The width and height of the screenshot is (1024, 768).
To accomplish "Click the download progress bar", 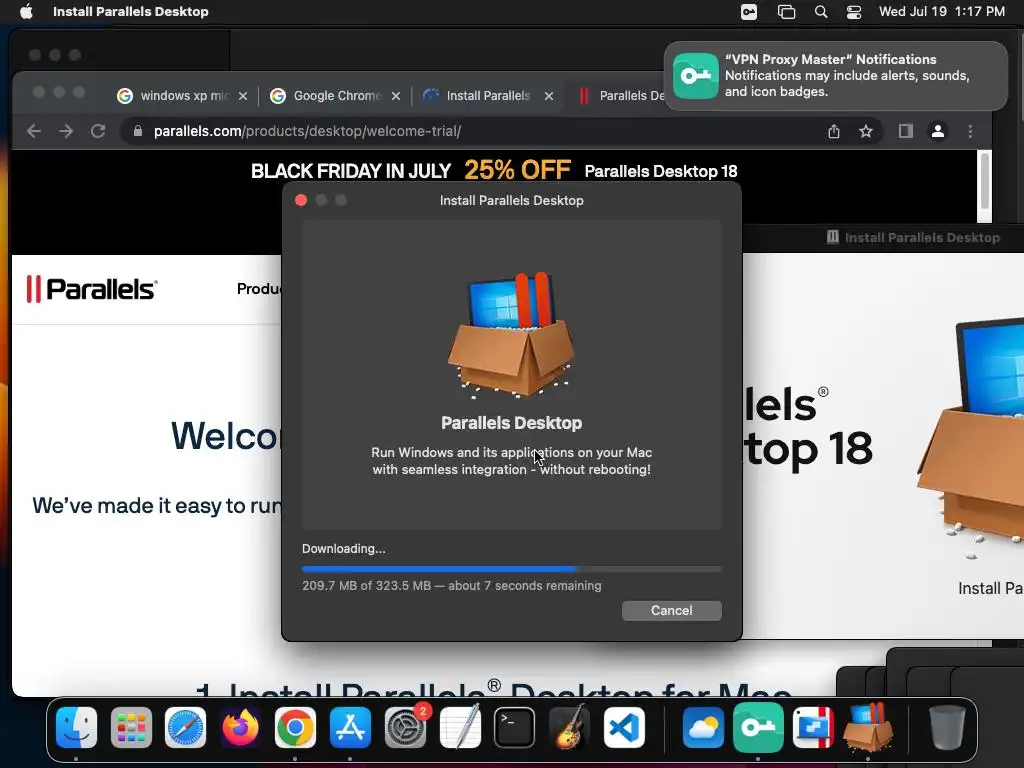I will pyautogui.click(x=511, y=569).
